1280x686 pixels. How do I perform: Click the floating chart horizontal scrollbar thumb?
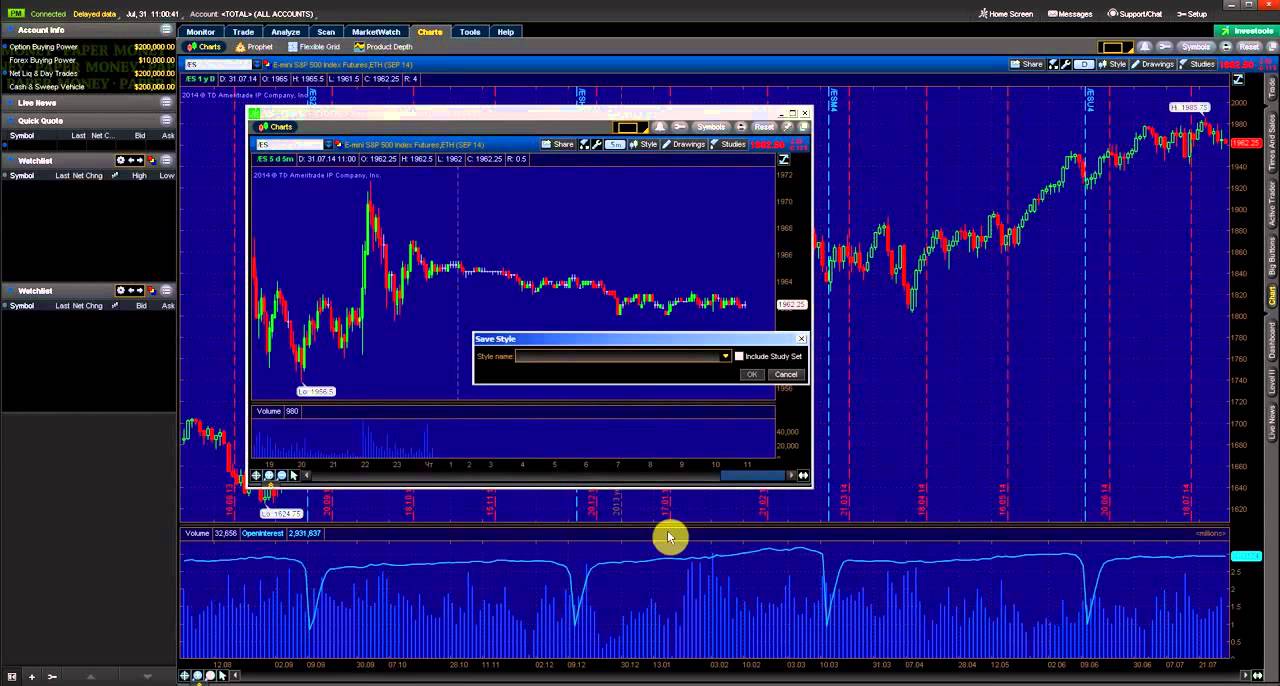pos(753,476)
